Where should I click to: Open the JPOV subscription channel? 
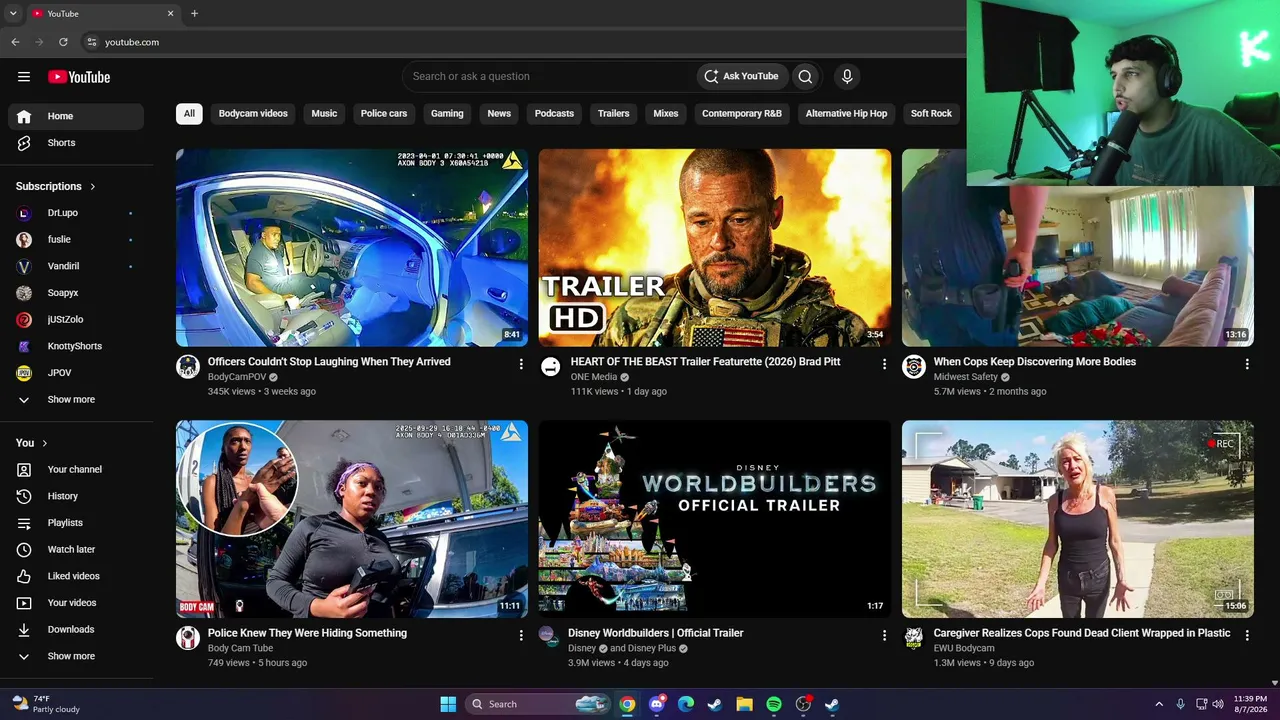76,373
